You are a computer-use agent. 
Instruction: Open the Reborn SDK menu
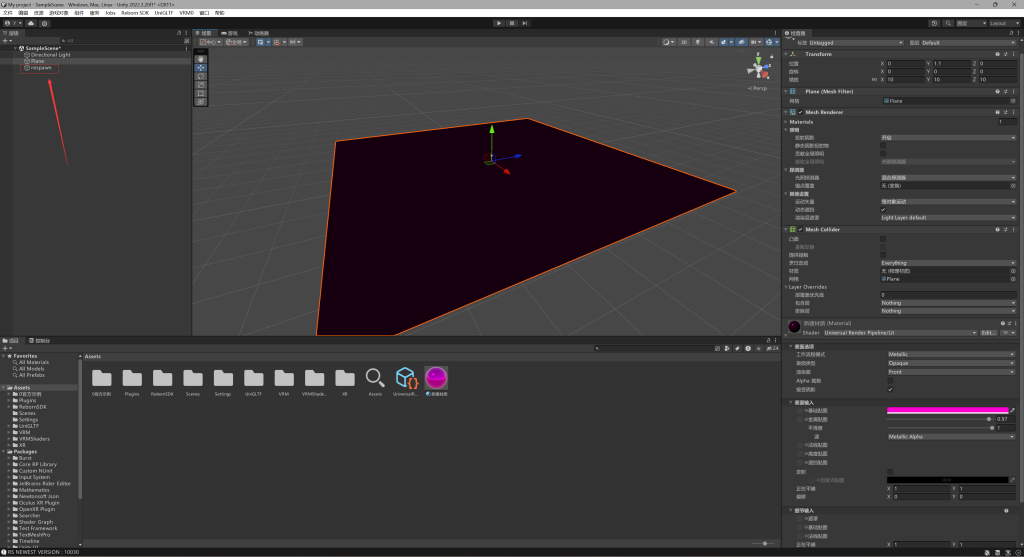pos(135,13)
